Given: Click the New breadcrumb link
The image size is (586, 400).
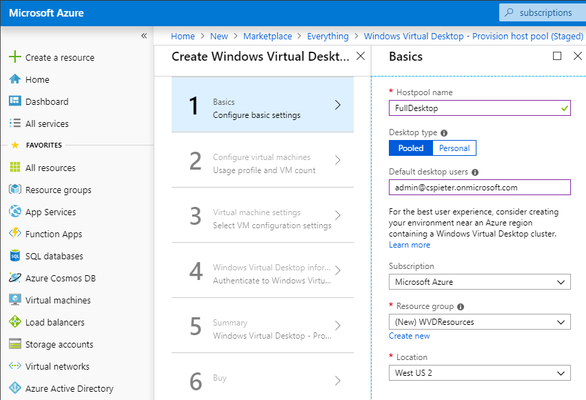Looking at the screenshot, I should pyautogui.click(x=219, y=36).
